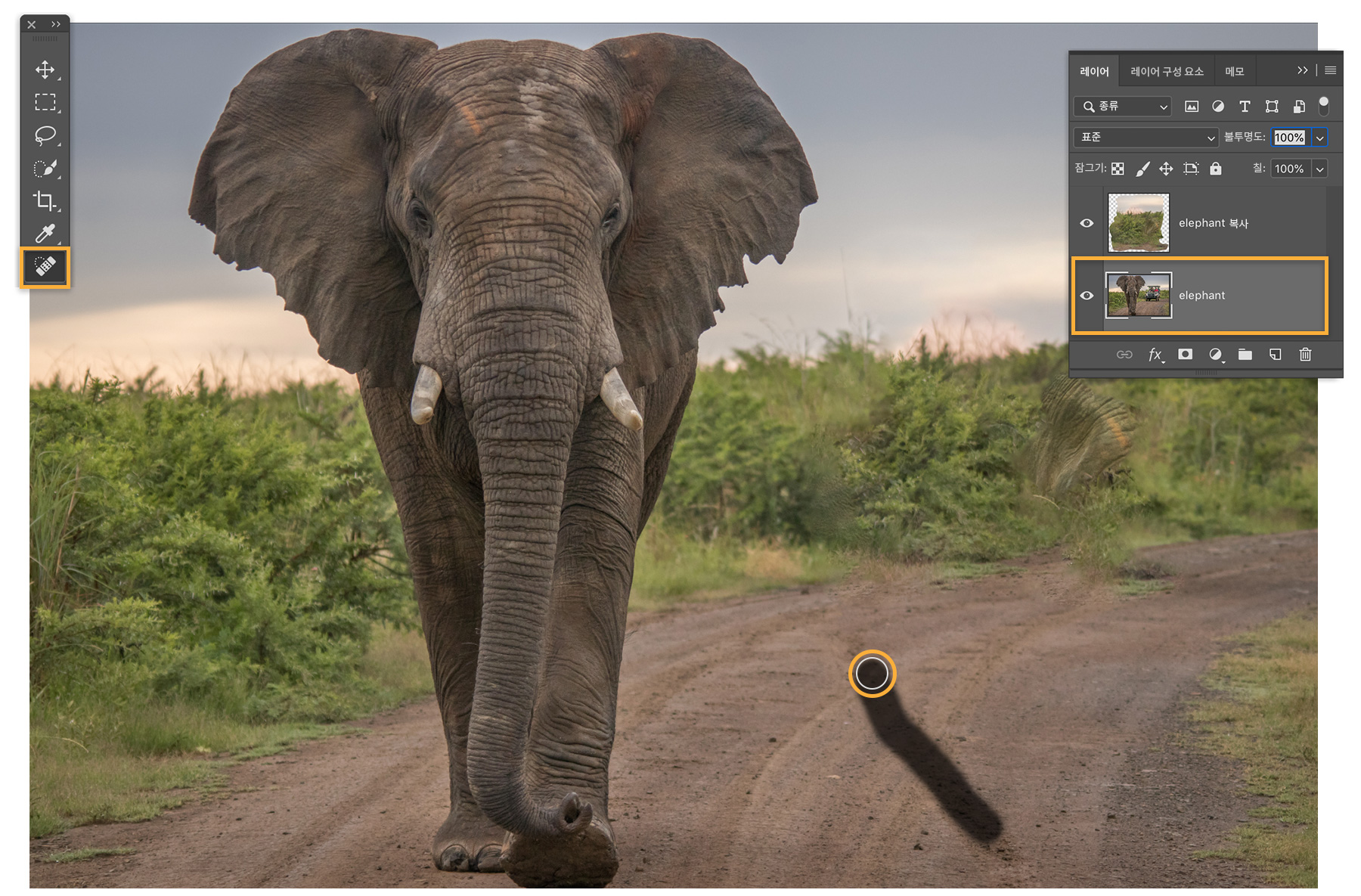Select the Crop tool

click(45, 200)
